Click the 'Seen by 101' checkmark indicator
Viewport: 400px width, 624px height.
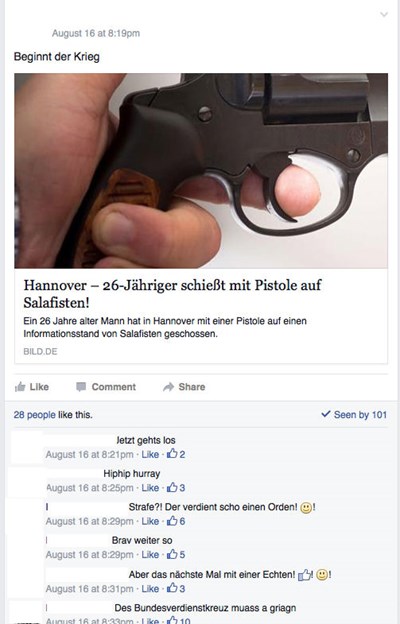(354, 415)
